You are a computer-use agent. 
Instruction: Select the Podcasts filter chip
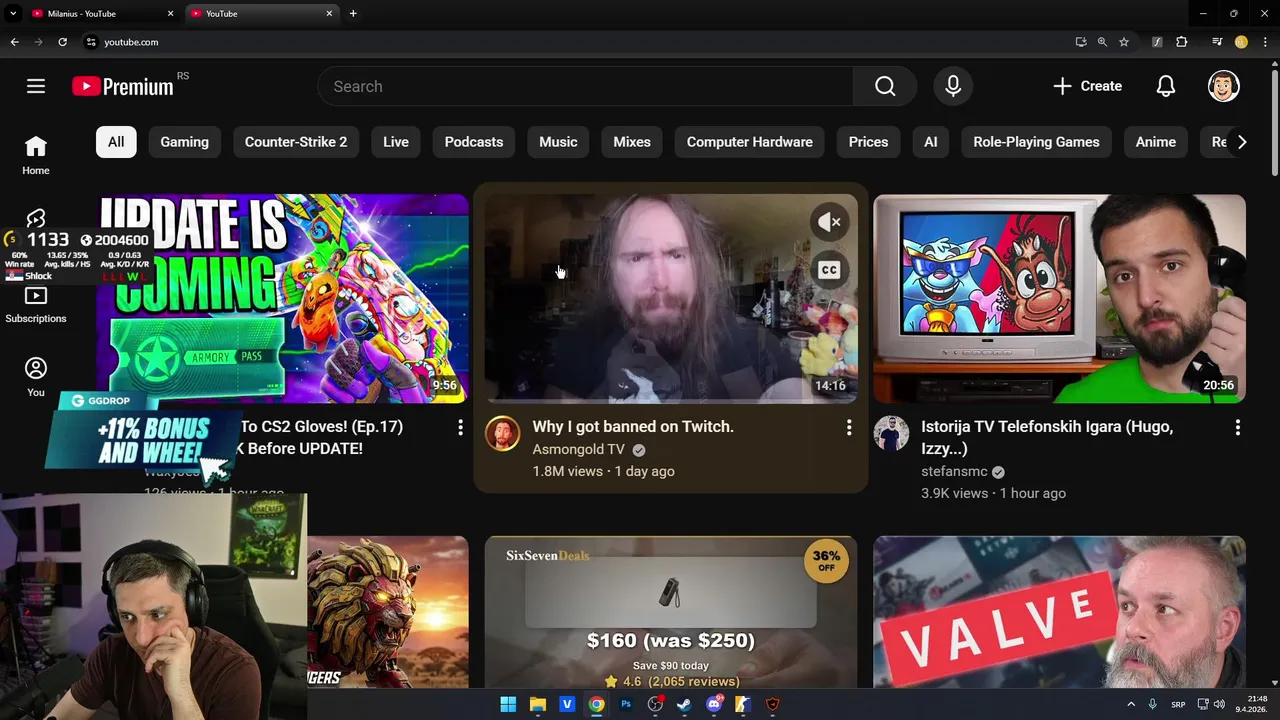474,142
